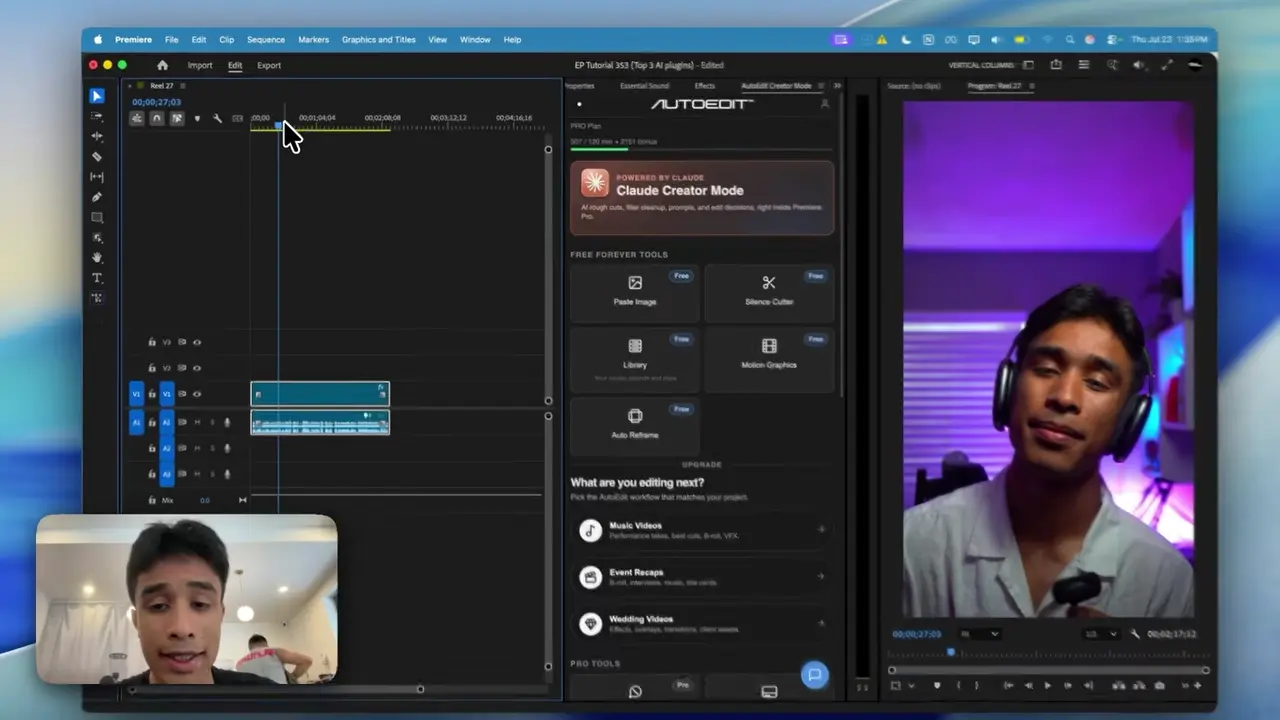Select the Pen tool
This screenshot has width=1280, height=720.
pos(97,197)
